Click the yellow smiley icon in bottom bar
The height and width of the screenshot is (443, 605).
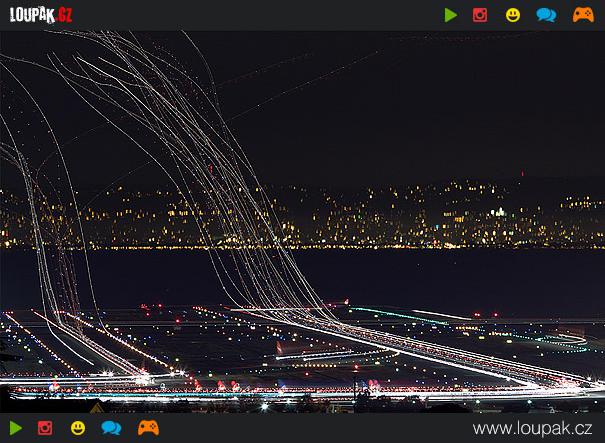[x=78, y=428]
